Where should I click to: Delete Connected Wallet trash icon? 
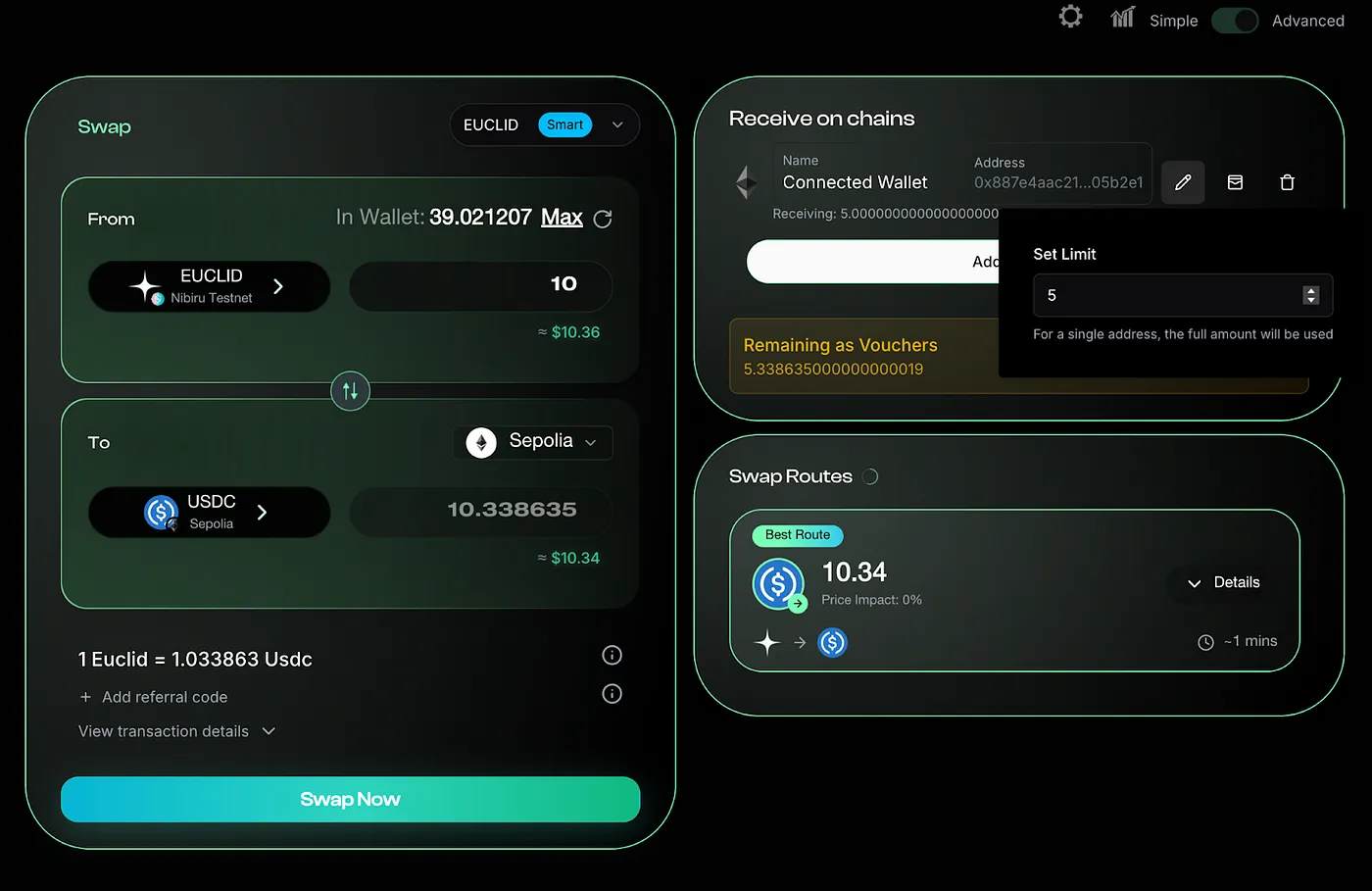[x=1287, y=182]
